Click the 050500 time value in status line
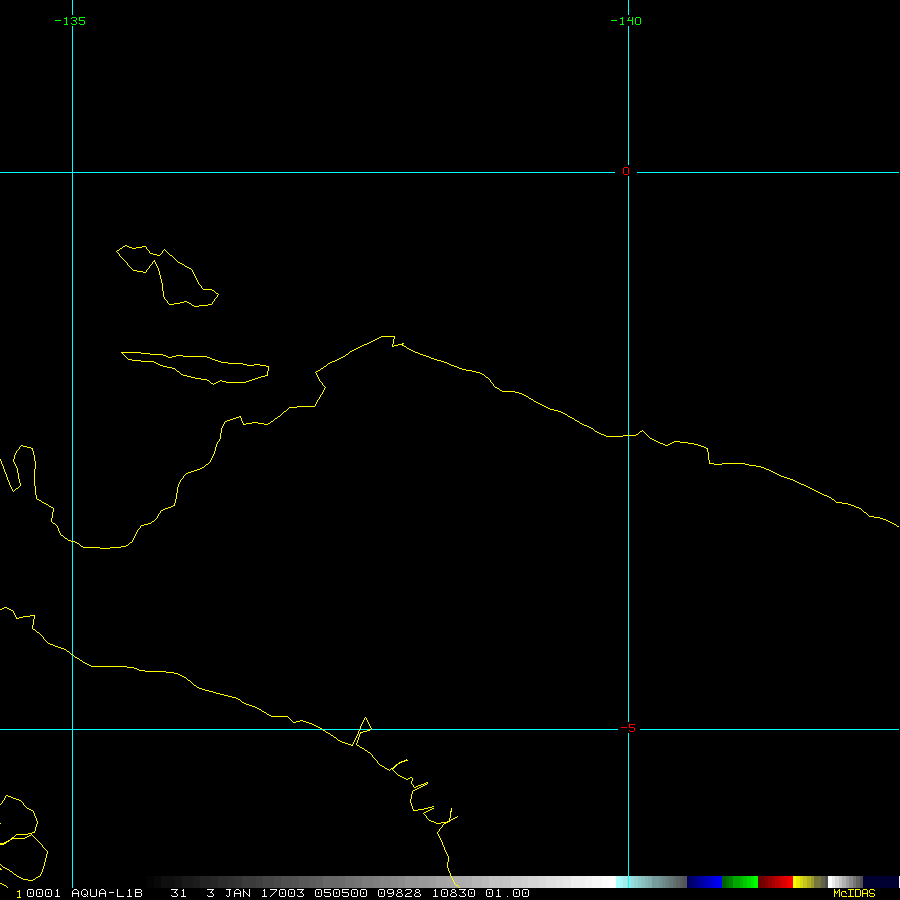 click(338, 893)
